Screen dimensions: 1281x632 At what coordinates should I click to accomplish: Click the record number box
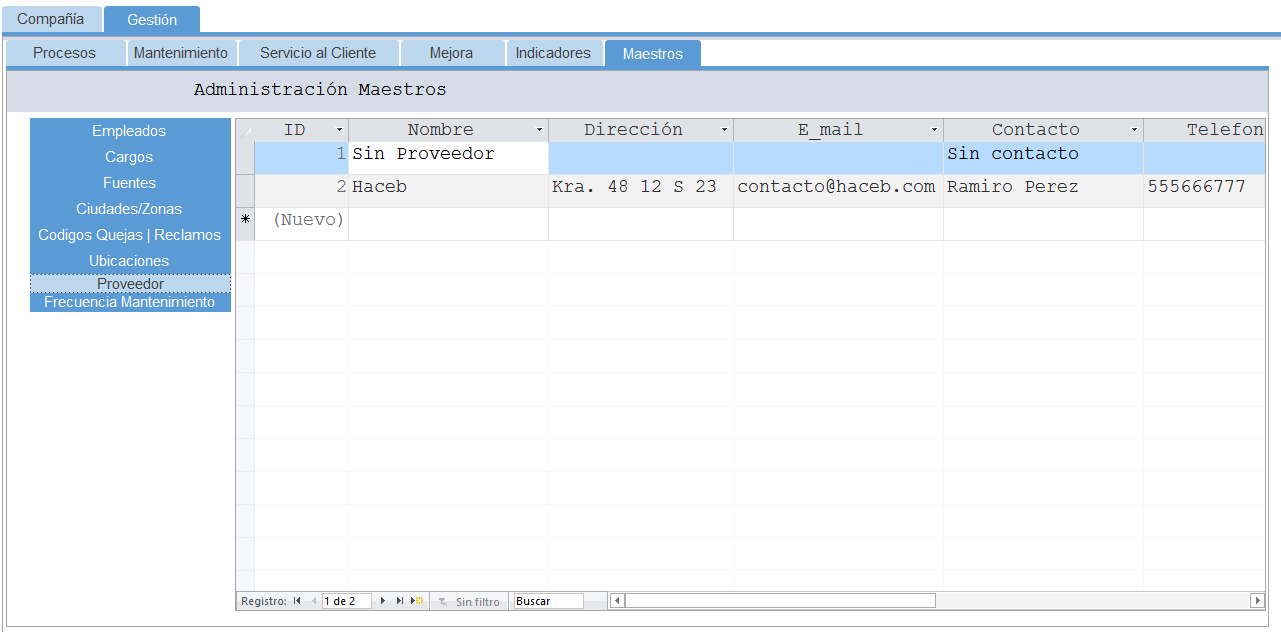pyautogui.click(x=346, y=601)
